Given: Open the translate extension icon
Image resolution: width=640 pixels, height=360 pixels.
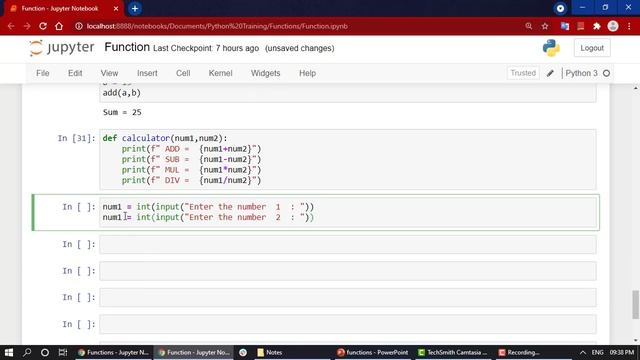Looking at the screenshot, I should (x=565, y=26).
